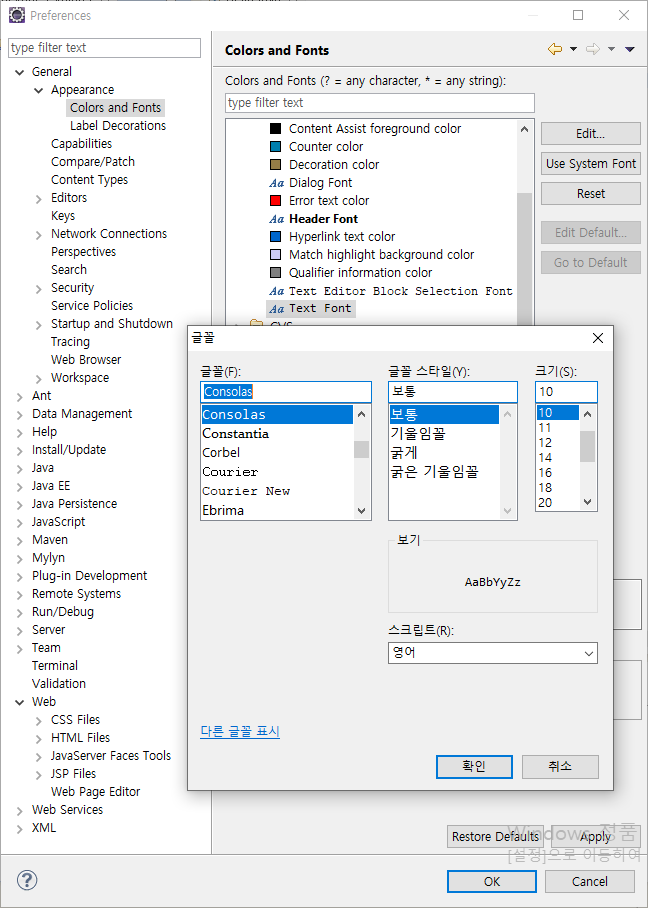Click Qualifier information color swatch
Image resolution: width=648 pixels, height=908 pixels.
coord(276,272)
